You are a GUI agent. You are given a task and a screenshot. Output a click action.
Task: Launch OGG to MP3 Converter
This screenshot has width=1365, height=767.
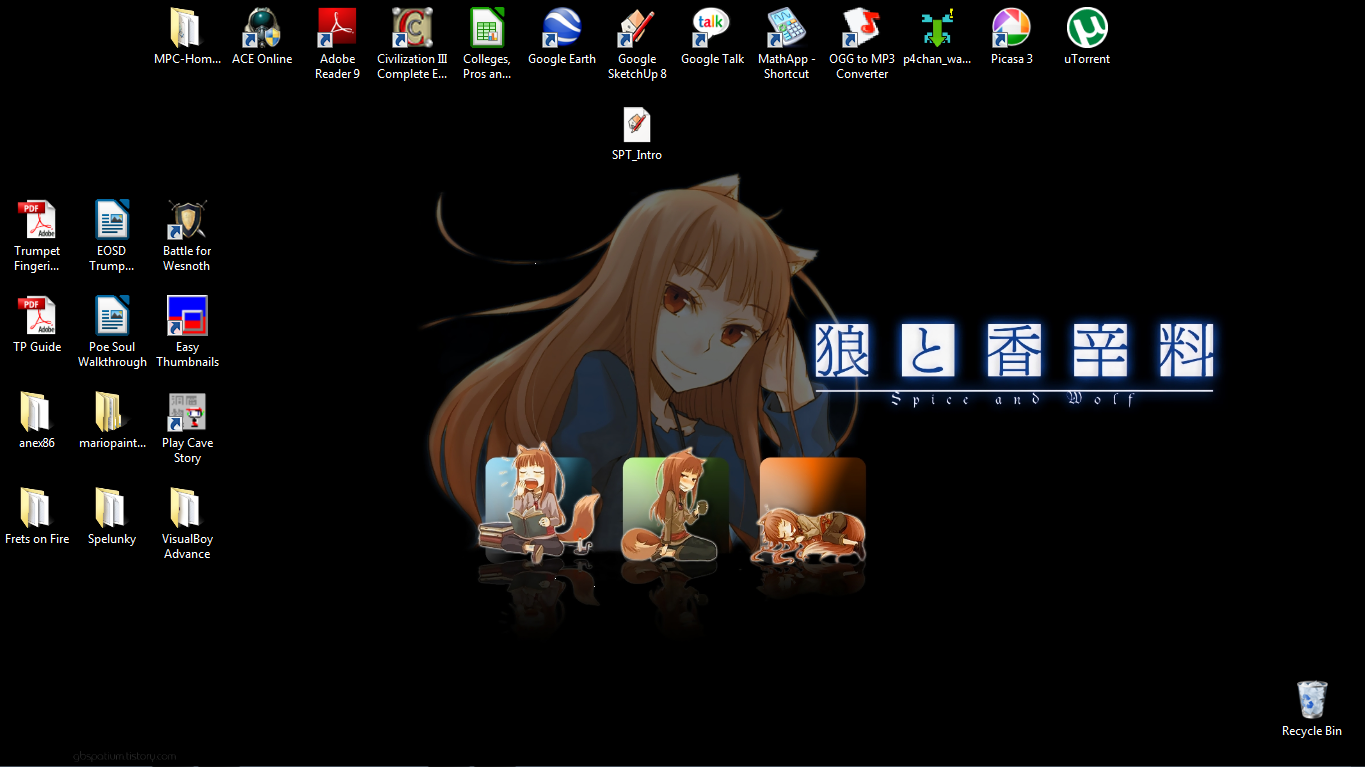click(x=862, y=28)
